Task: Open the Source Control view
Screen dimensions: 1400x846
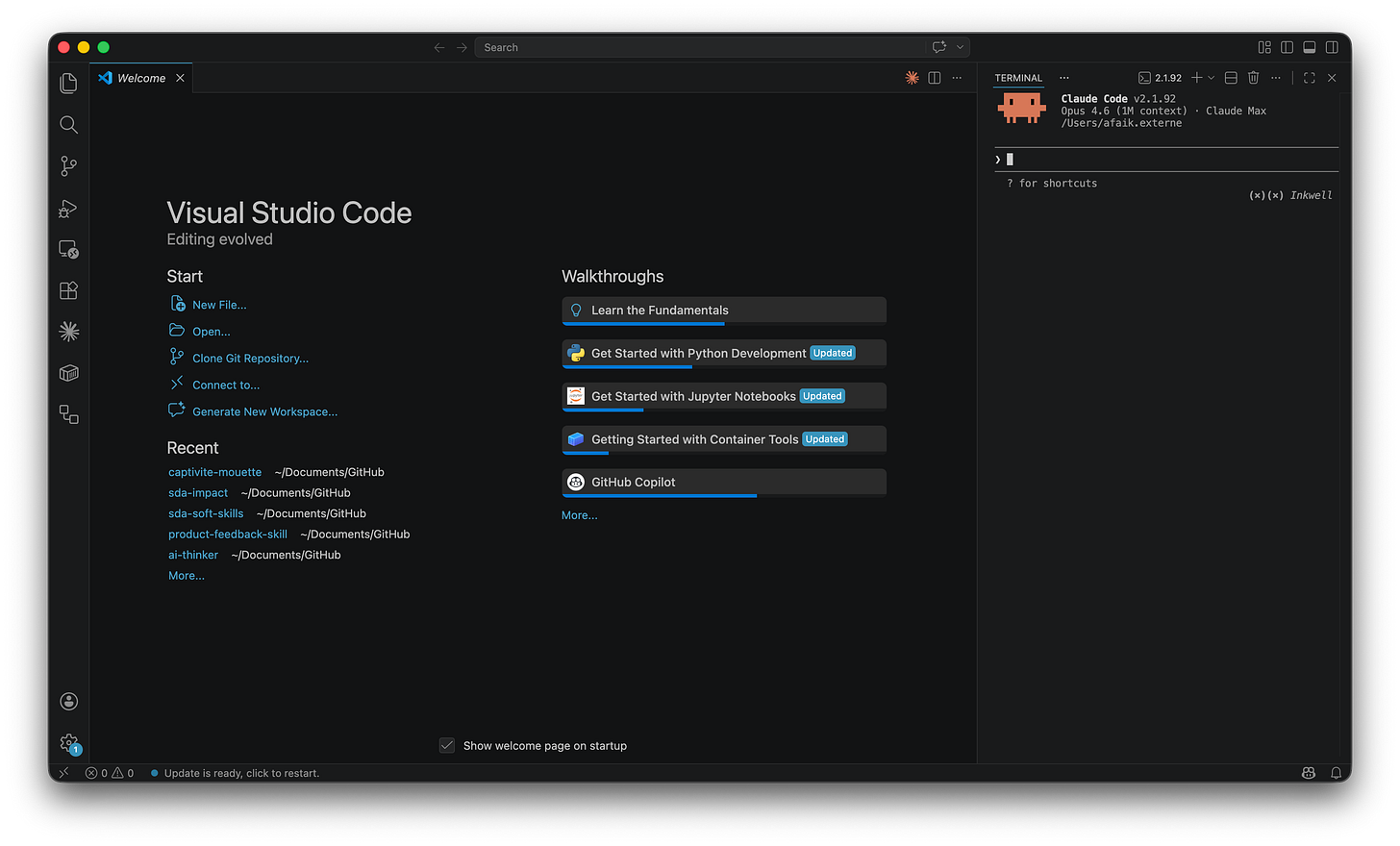Action: (68, 165)
